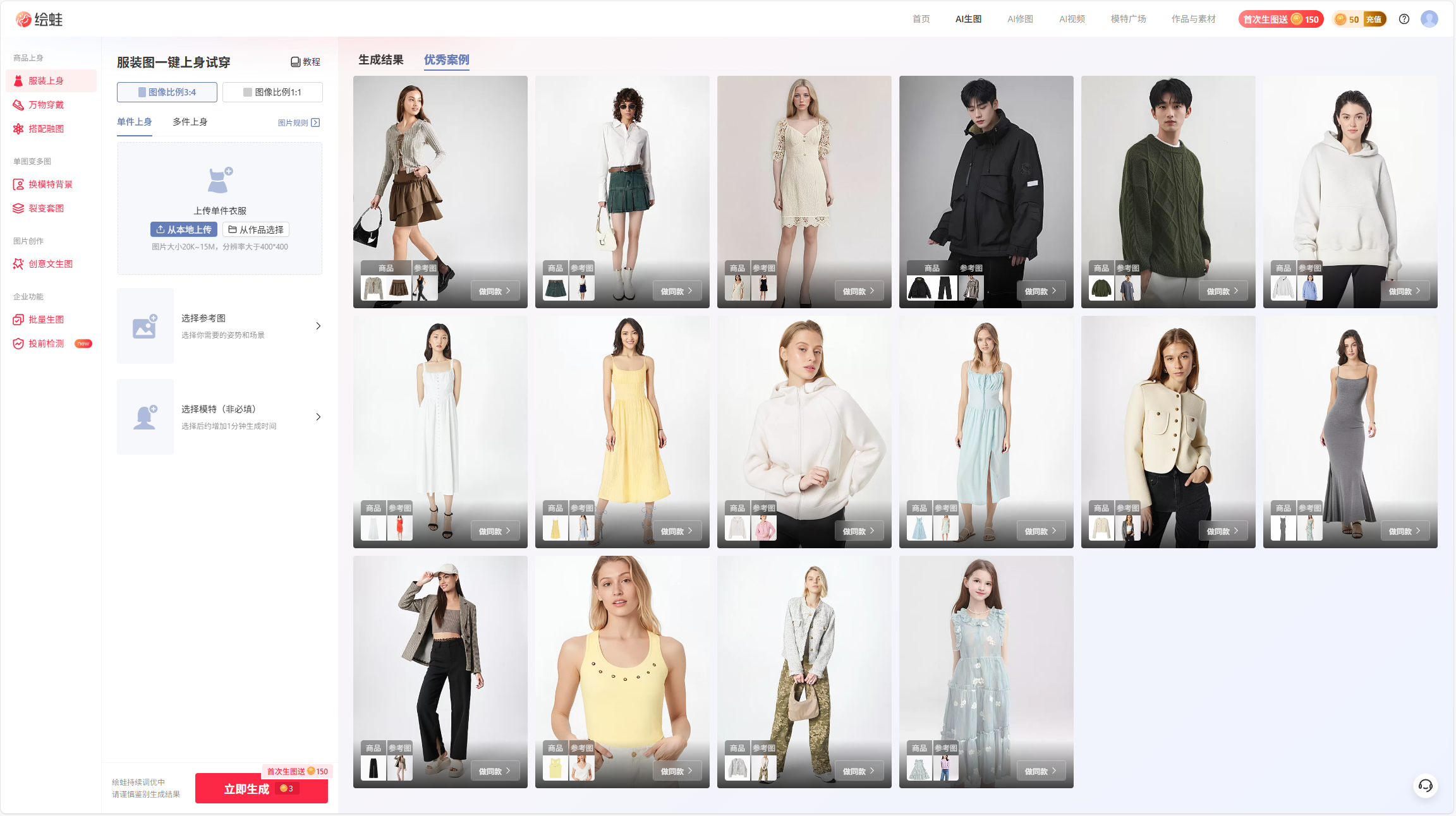
Task: Click the 裂变套图 layers icon
Action: (x=18, y=208)
